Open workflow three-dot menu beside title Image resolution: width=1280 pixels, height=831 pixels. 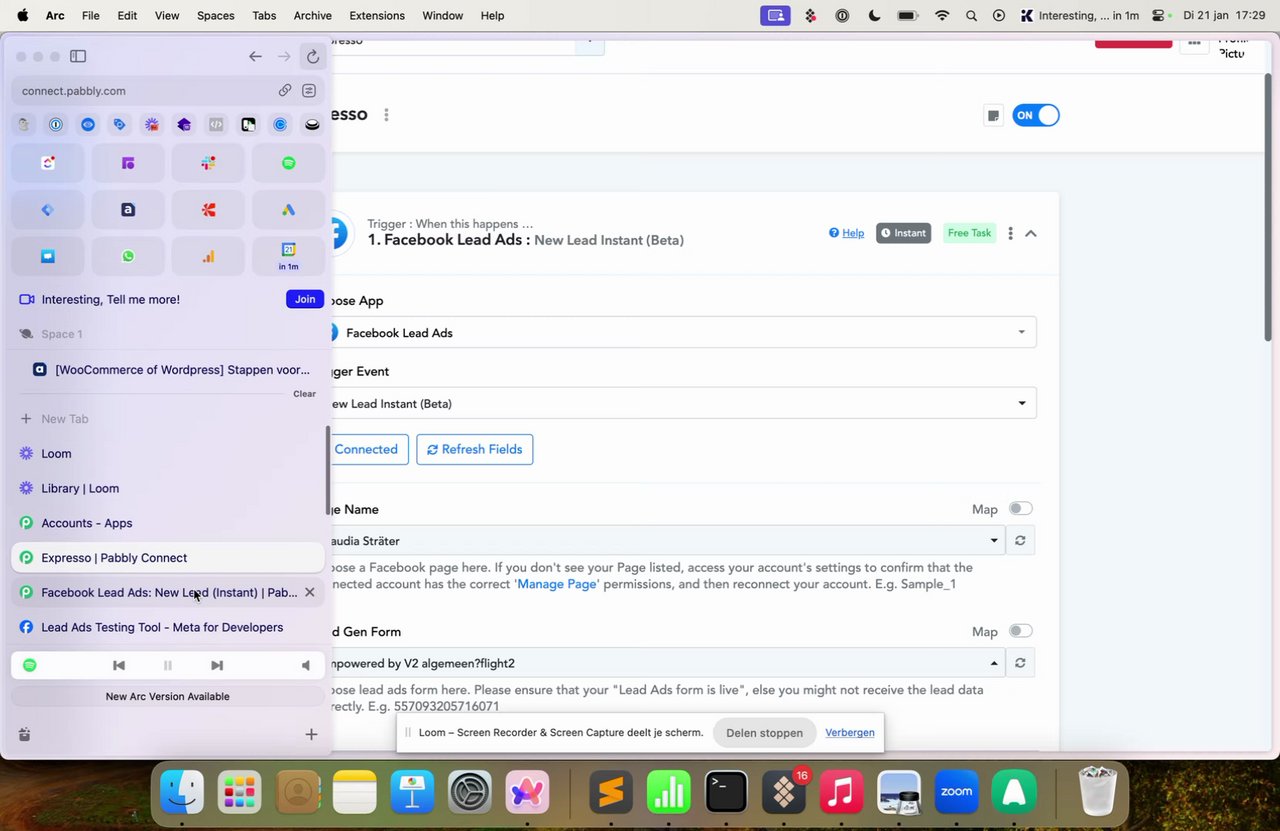[386, 115]
